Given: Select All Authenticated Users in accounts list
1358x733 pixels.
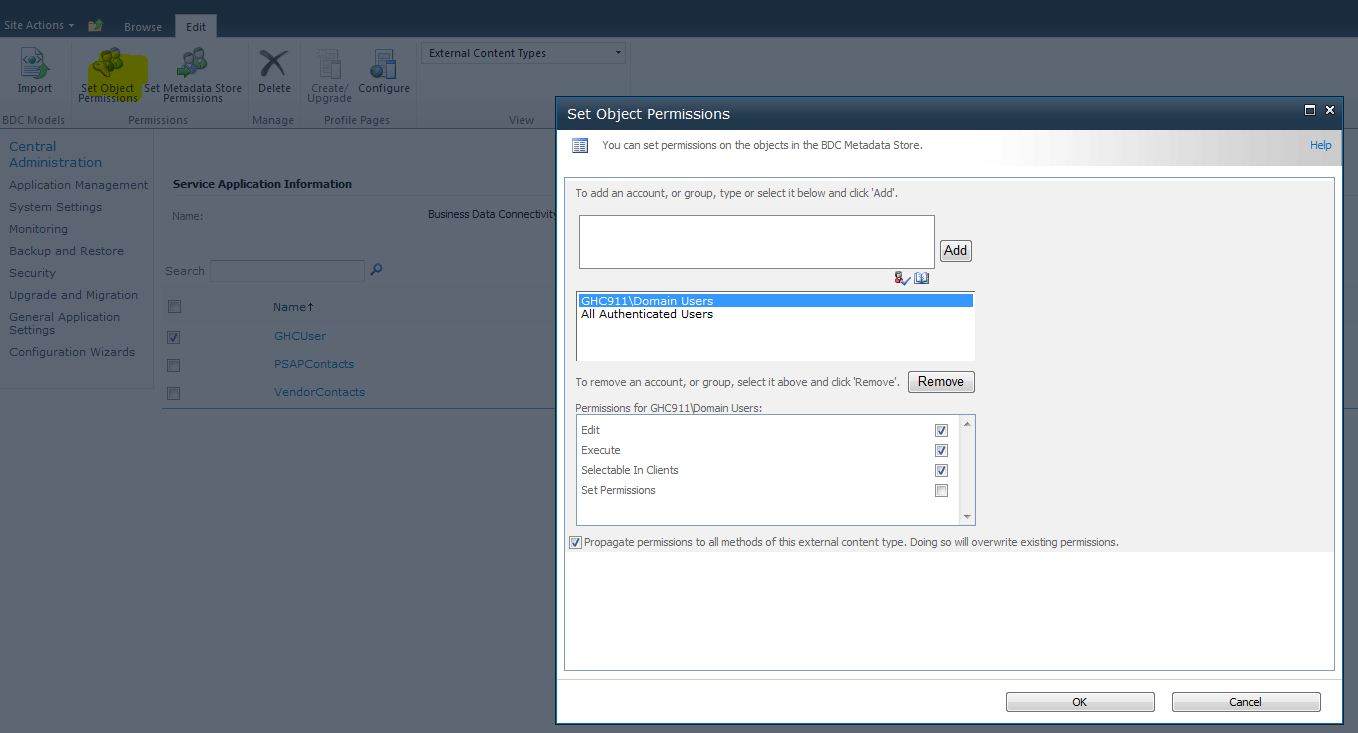Looking at the screenshot, I should (647, 313).
